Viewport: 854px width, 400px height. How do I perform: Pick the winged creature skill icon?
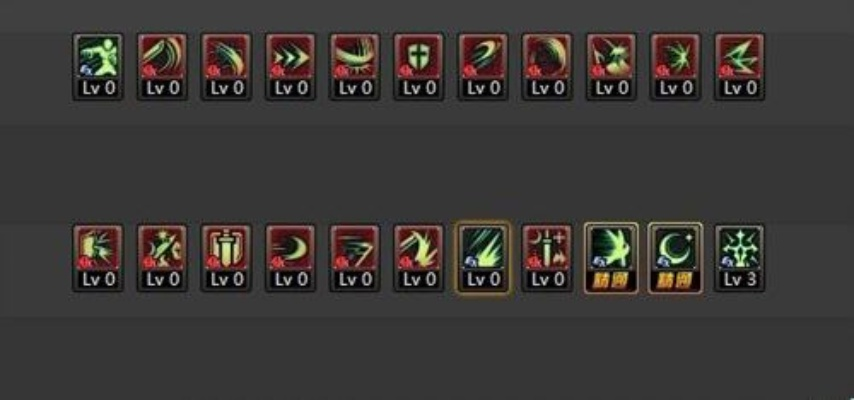611,66
